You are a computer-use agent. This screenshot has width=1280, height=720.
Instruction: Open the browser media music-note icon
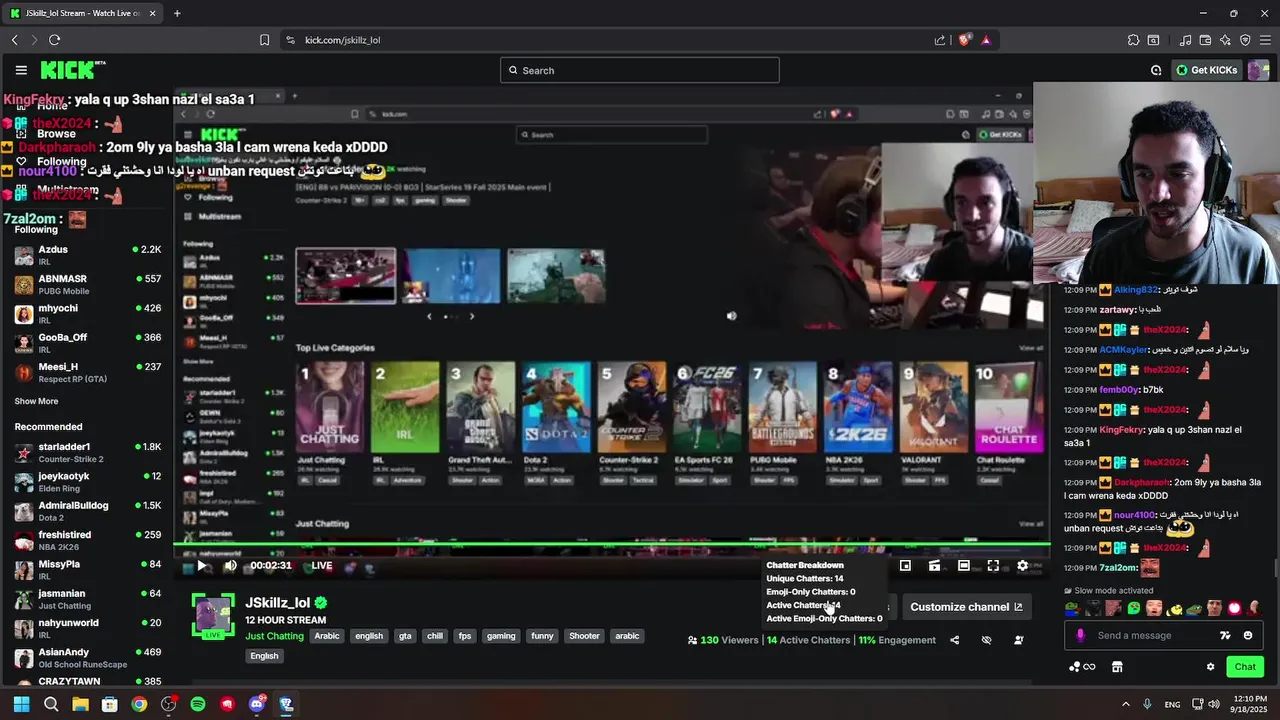pyautogui.click(x=1186, y=40)
